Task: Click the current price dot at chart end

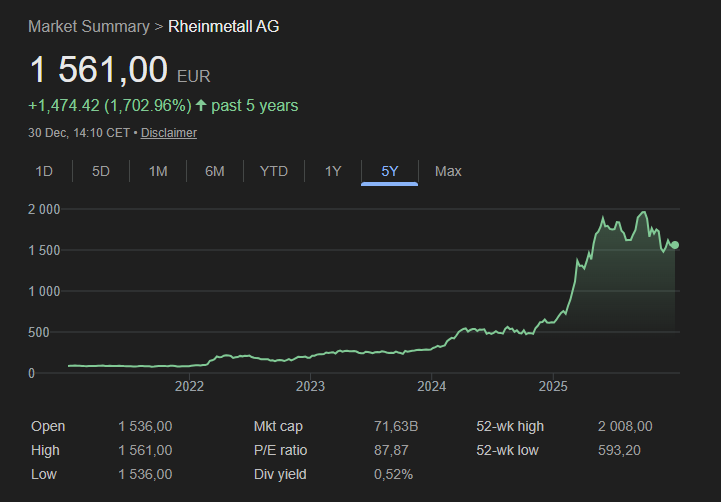Action: (x=675, y=245)
